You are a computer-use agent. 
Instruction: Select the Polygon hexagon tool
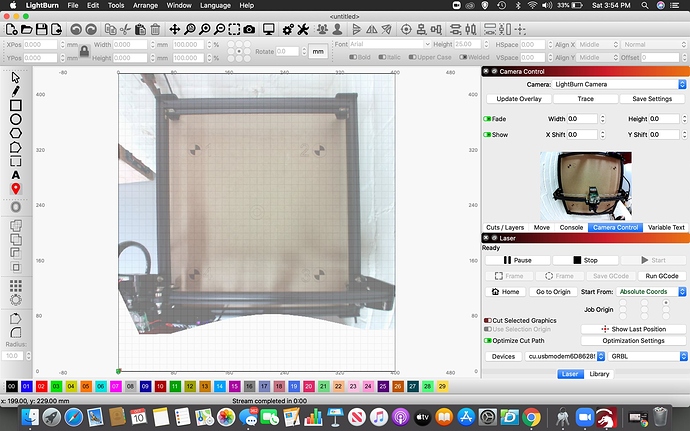[15, 133]
